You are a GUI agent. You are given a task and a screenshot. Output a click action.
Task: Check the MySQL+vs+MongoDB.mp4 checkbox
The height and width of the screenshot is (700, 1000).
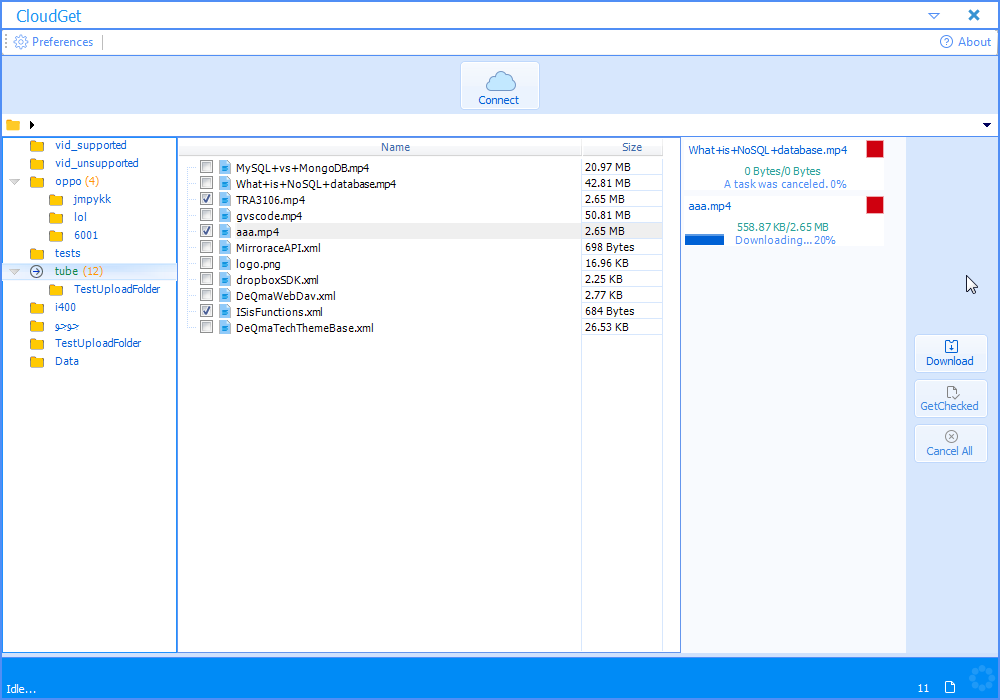tap(207, 167)
